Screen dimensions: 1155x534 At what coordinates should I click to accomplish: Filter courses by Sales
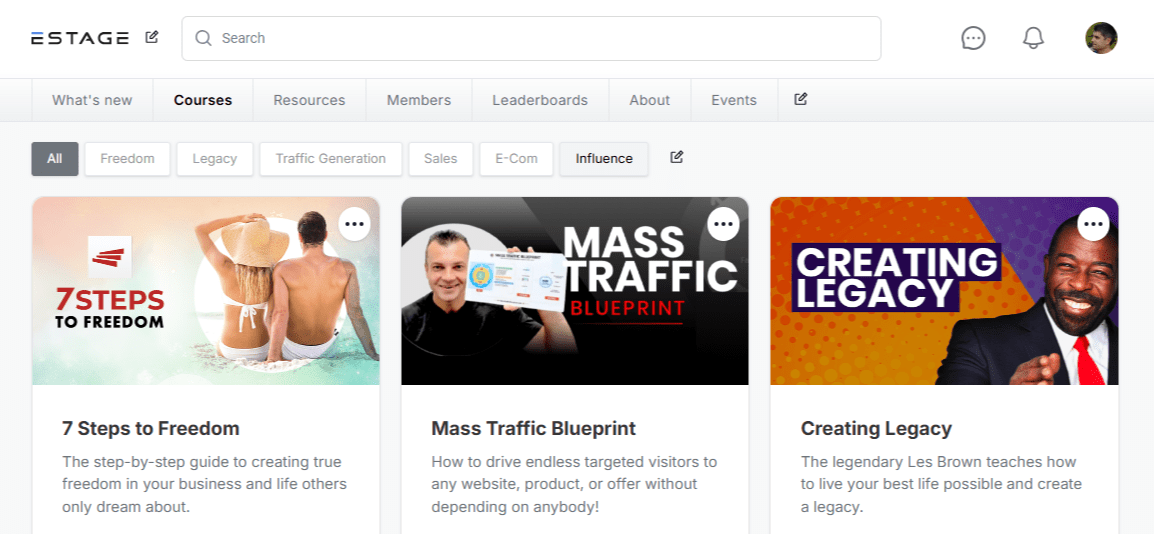[x=440, y=159]
